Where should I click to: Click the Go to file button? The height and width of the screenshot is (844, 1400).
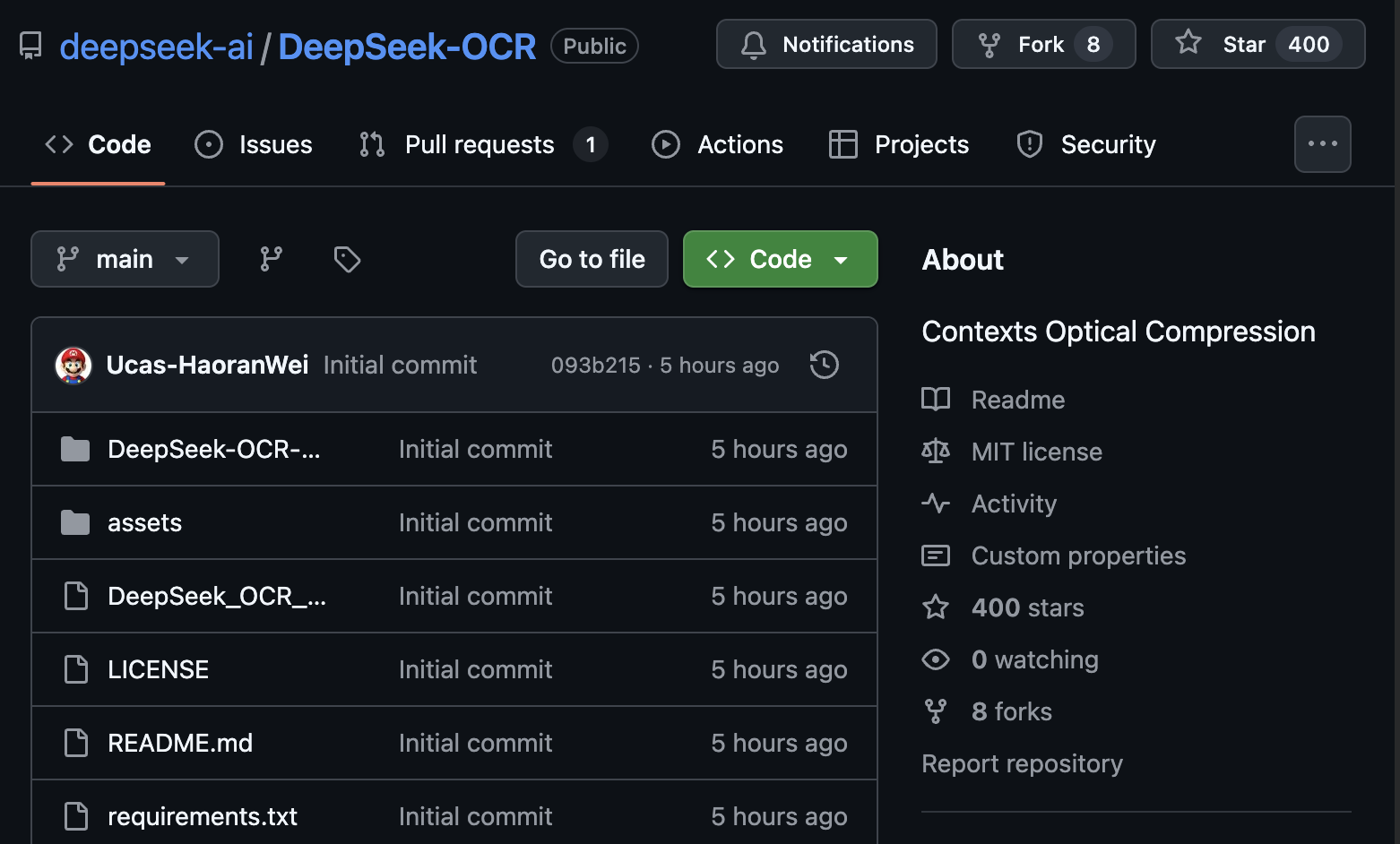pyautogui.click(x=592, y=259)
